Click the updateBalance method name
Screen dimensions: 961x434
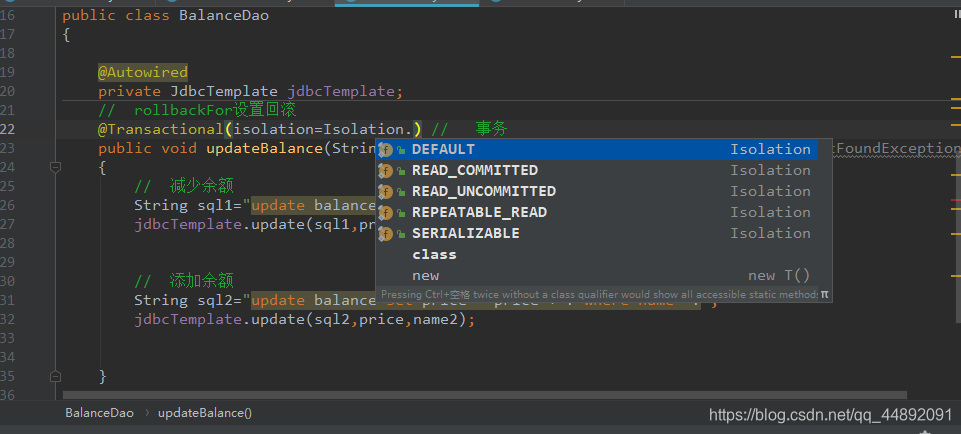[265, 148]
